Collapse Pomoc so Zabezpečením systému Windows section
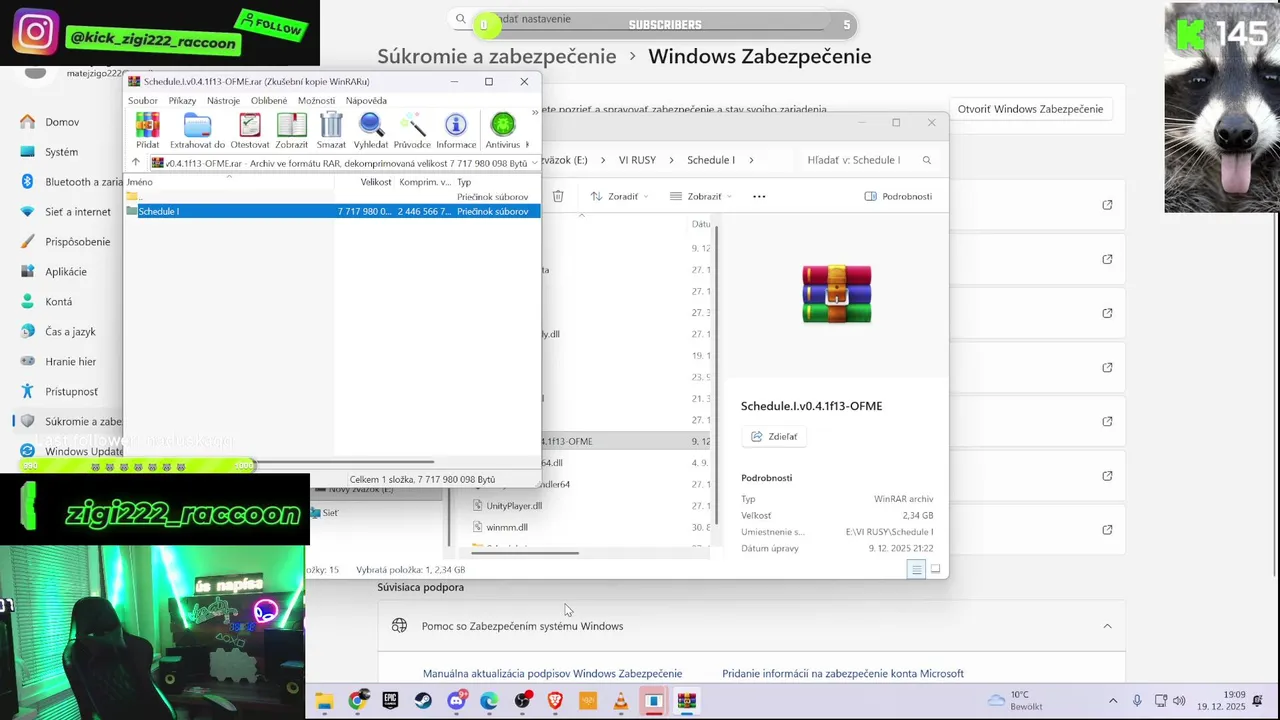The image size is (1280, 720). click(x=1107, y=626)
